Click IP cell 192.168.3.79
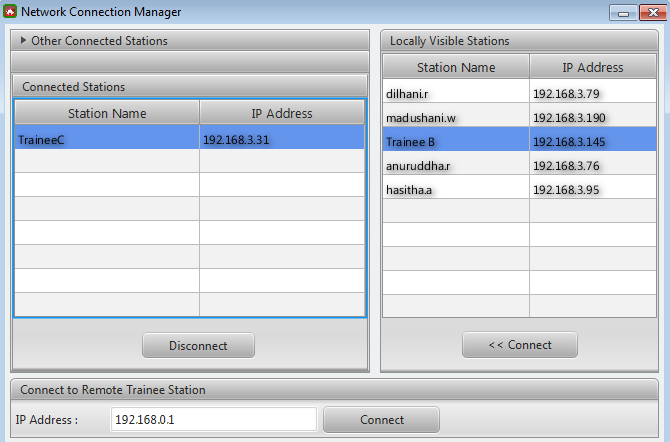Image resolution: width=670 pixels, height=442 pixels. point(593,91)
